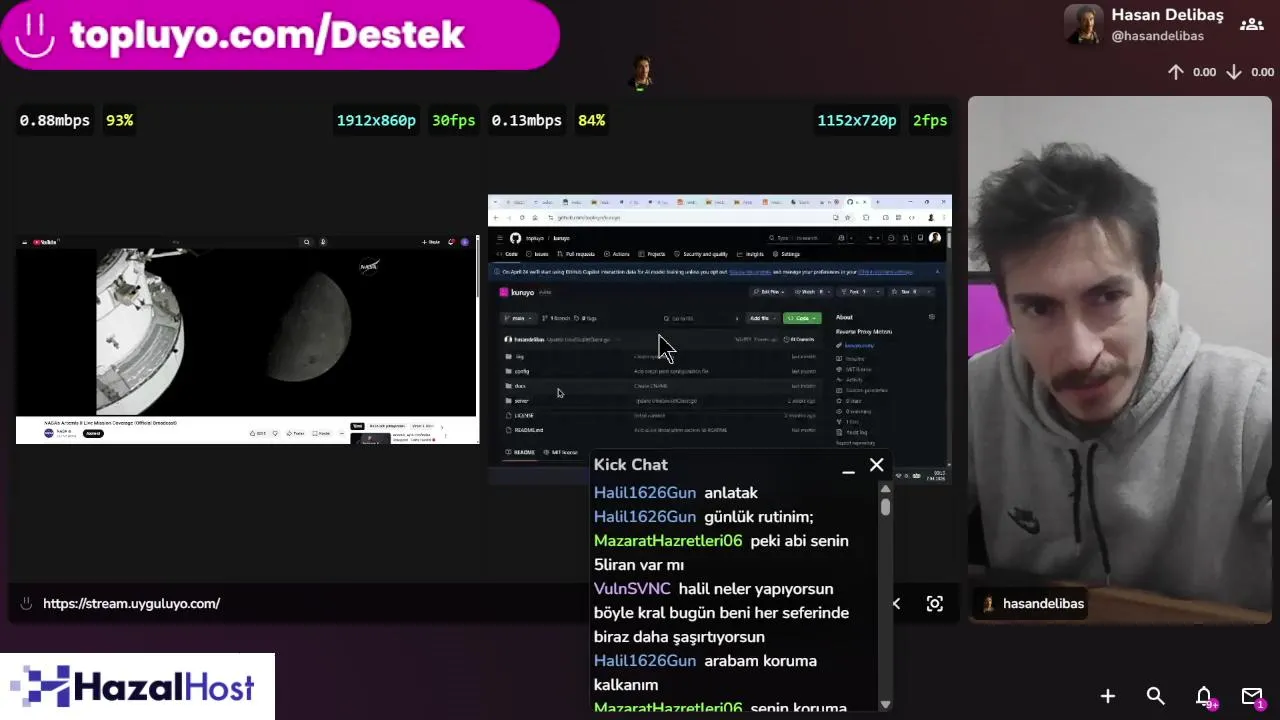1280x720 pixels.
Task: Open the docs folder in repo
Action: [x=520, y=386]
